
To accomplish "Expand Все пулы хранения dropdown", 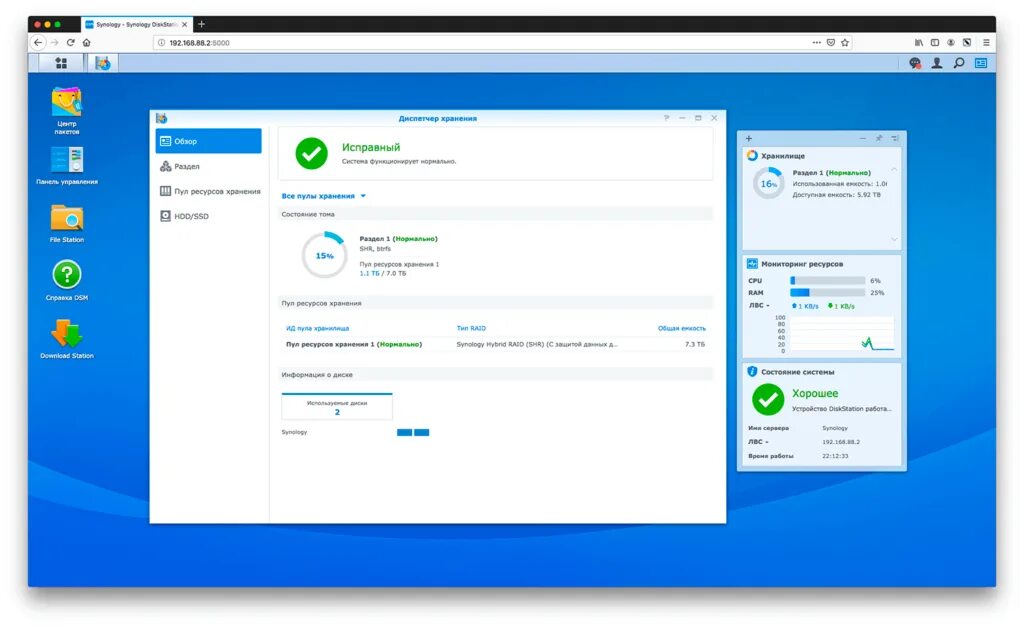I will [323, 196].
